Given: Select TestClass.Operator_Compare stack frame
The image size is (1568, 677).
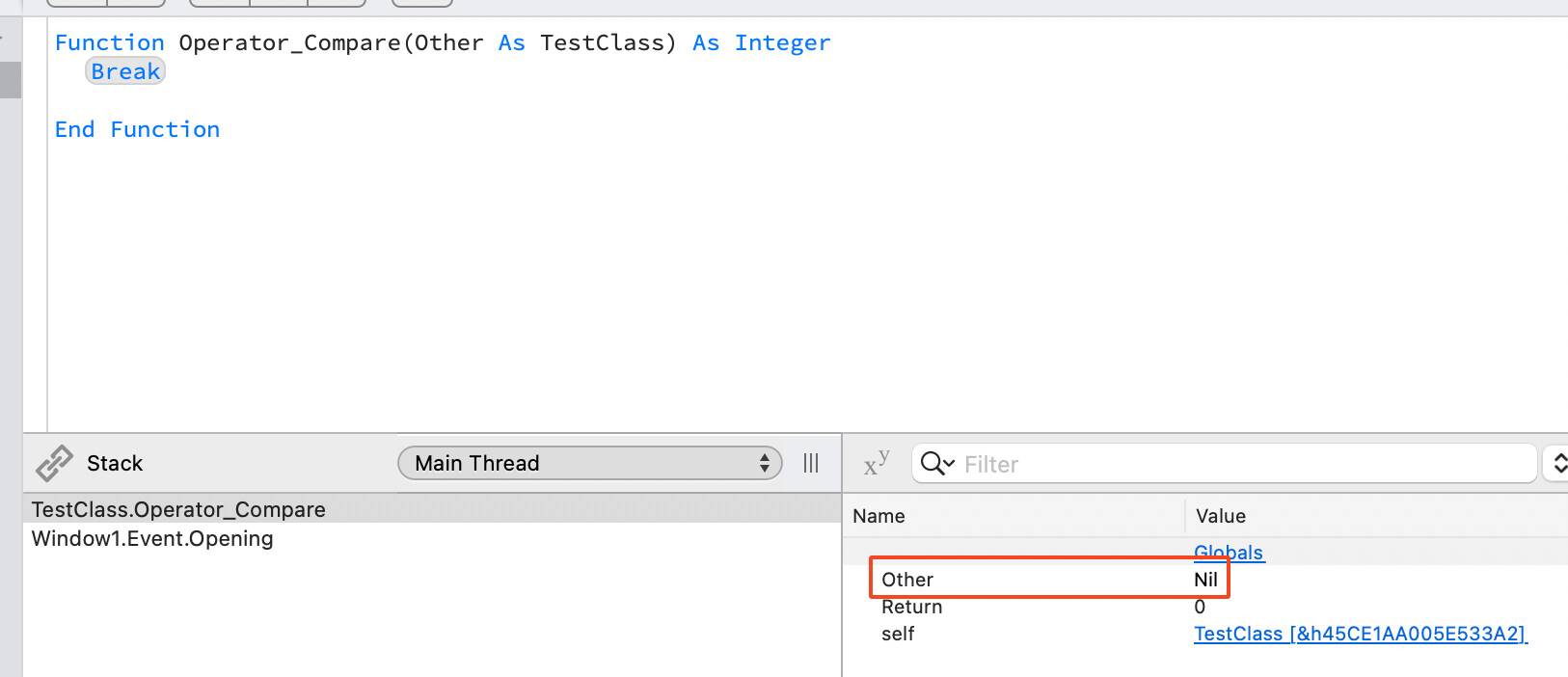Looking at the screenshot, I should tap(178, 509).
